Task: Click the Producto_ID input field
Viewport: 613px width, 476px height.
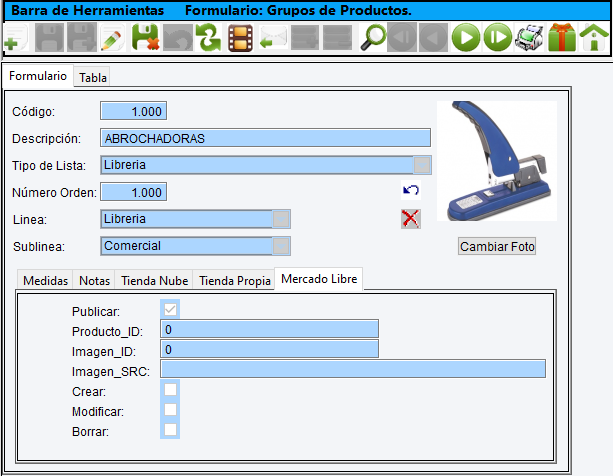Action: click(x=269, y=329)
